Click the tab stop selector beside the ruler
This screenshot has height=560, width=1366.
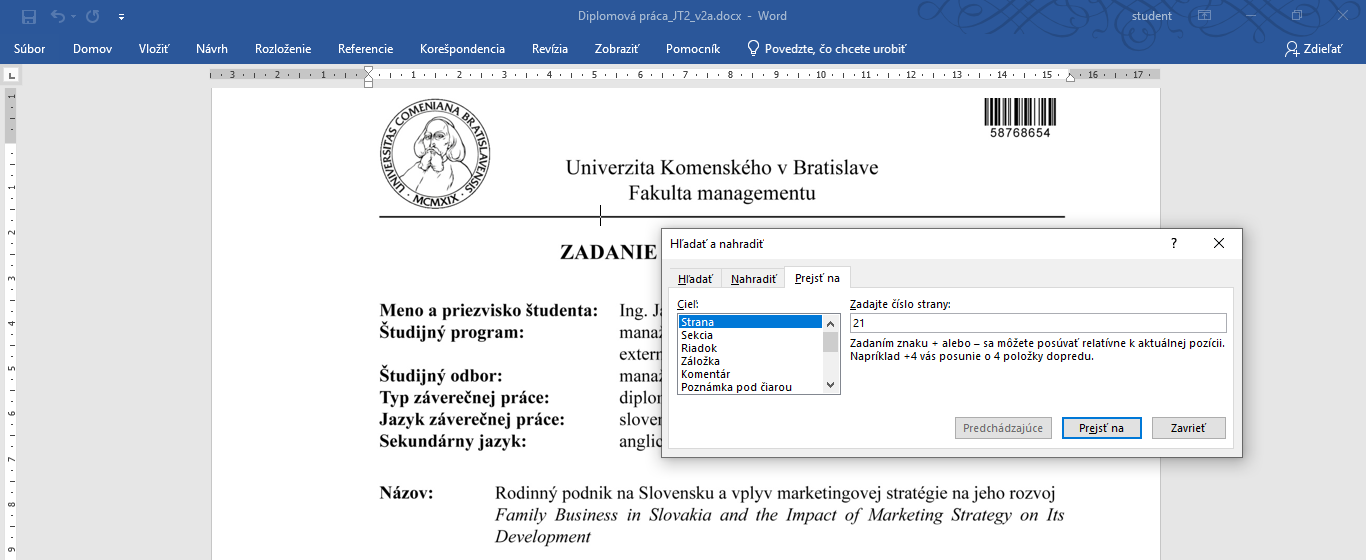click(11, 74)
